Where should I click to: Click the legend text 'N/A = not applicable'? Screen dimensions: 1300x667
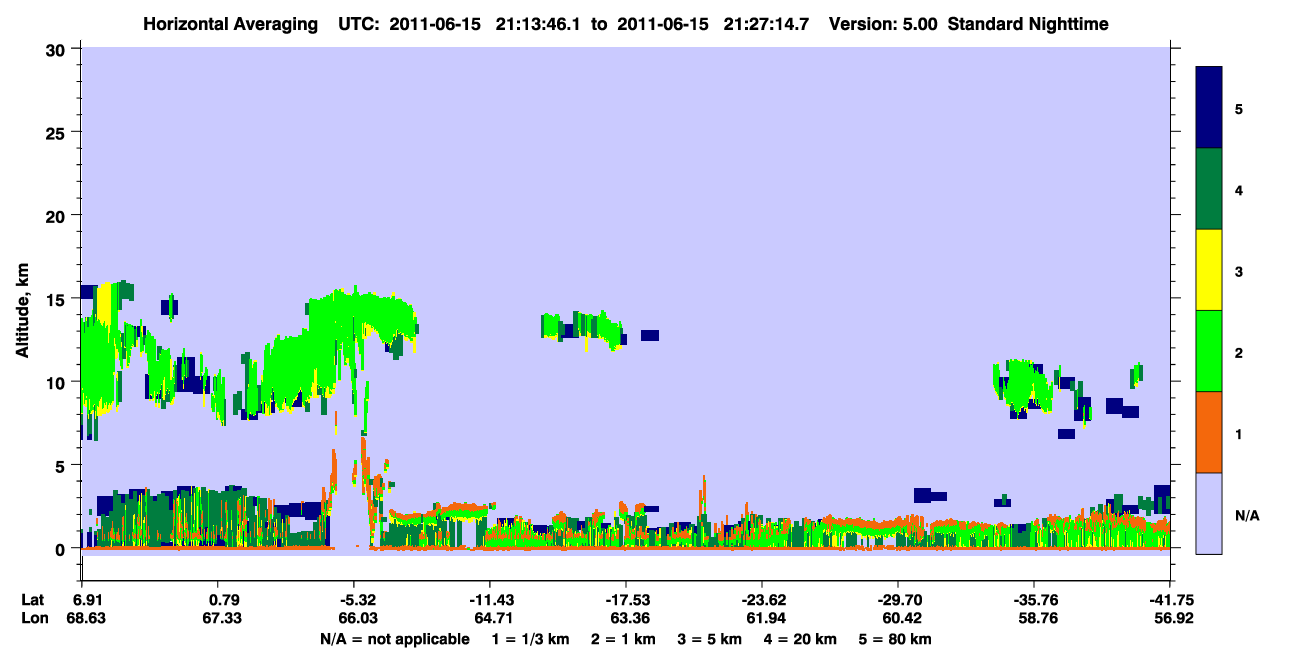click(395, 639)
